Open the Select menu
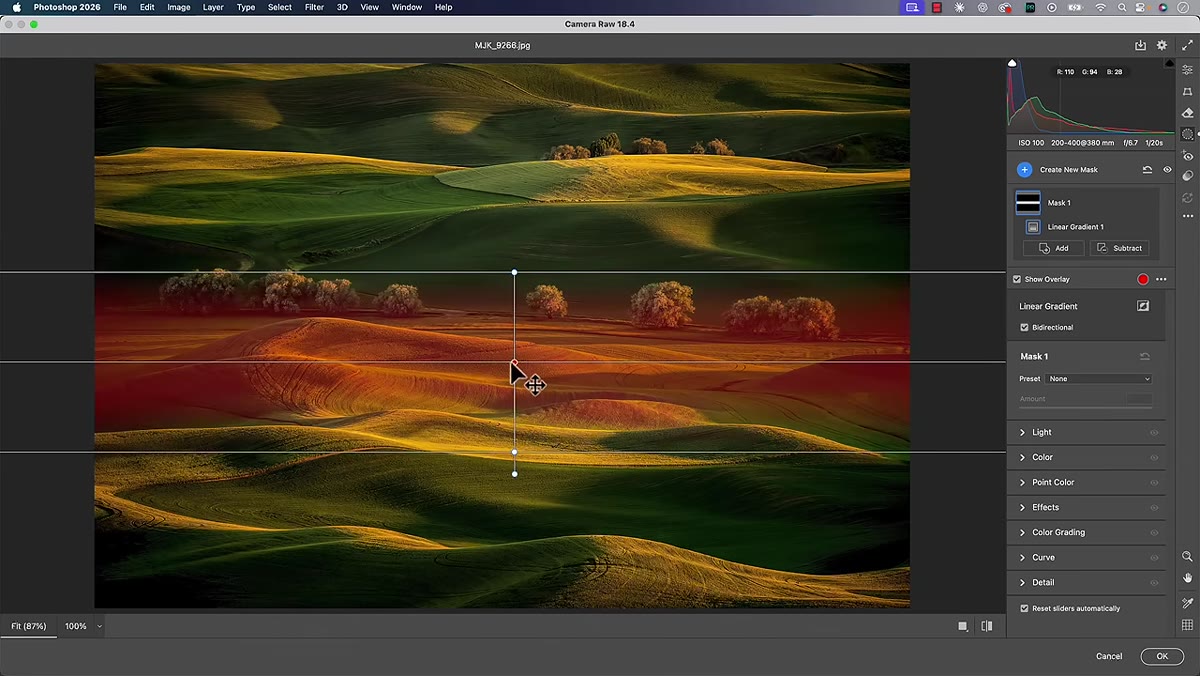 click(280, 7)
